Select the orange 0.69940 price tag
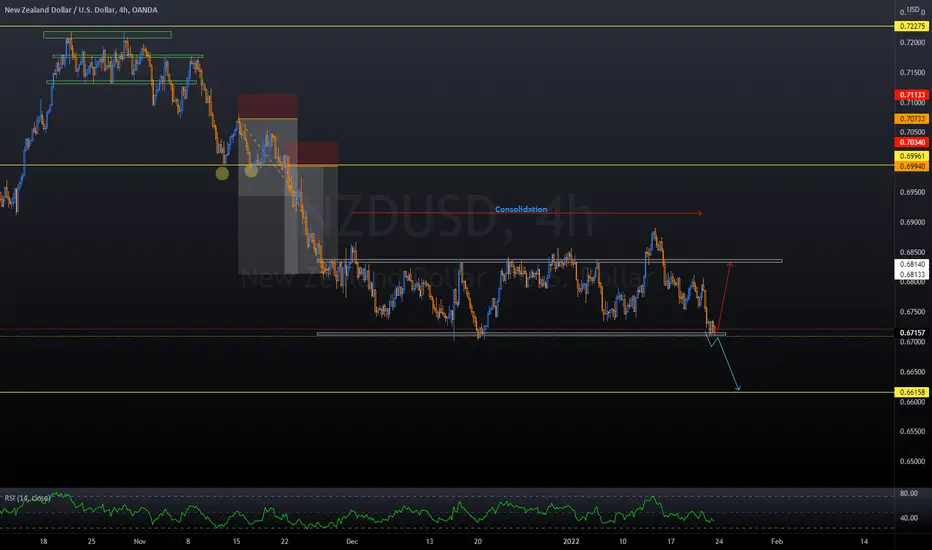Viewport: 932px width, 550px height. point(912,166)
